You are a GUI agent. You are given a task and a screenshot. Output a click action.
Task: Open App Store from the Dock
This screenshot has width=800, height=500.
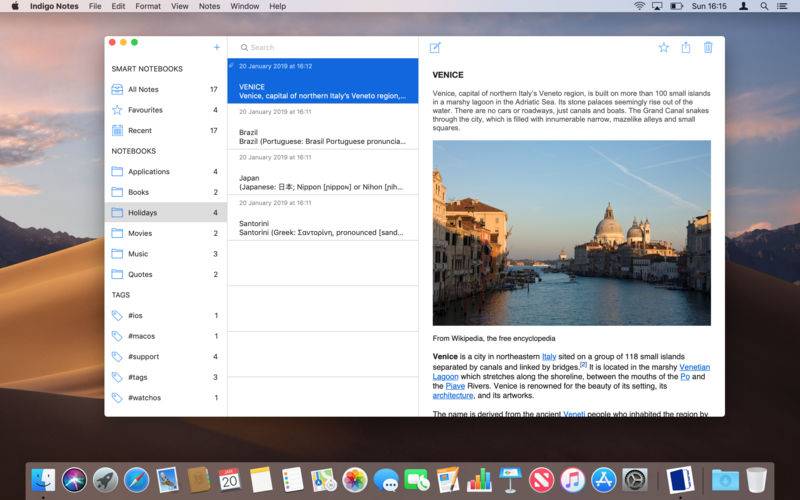pyautogui.click(x=604, y=480)
